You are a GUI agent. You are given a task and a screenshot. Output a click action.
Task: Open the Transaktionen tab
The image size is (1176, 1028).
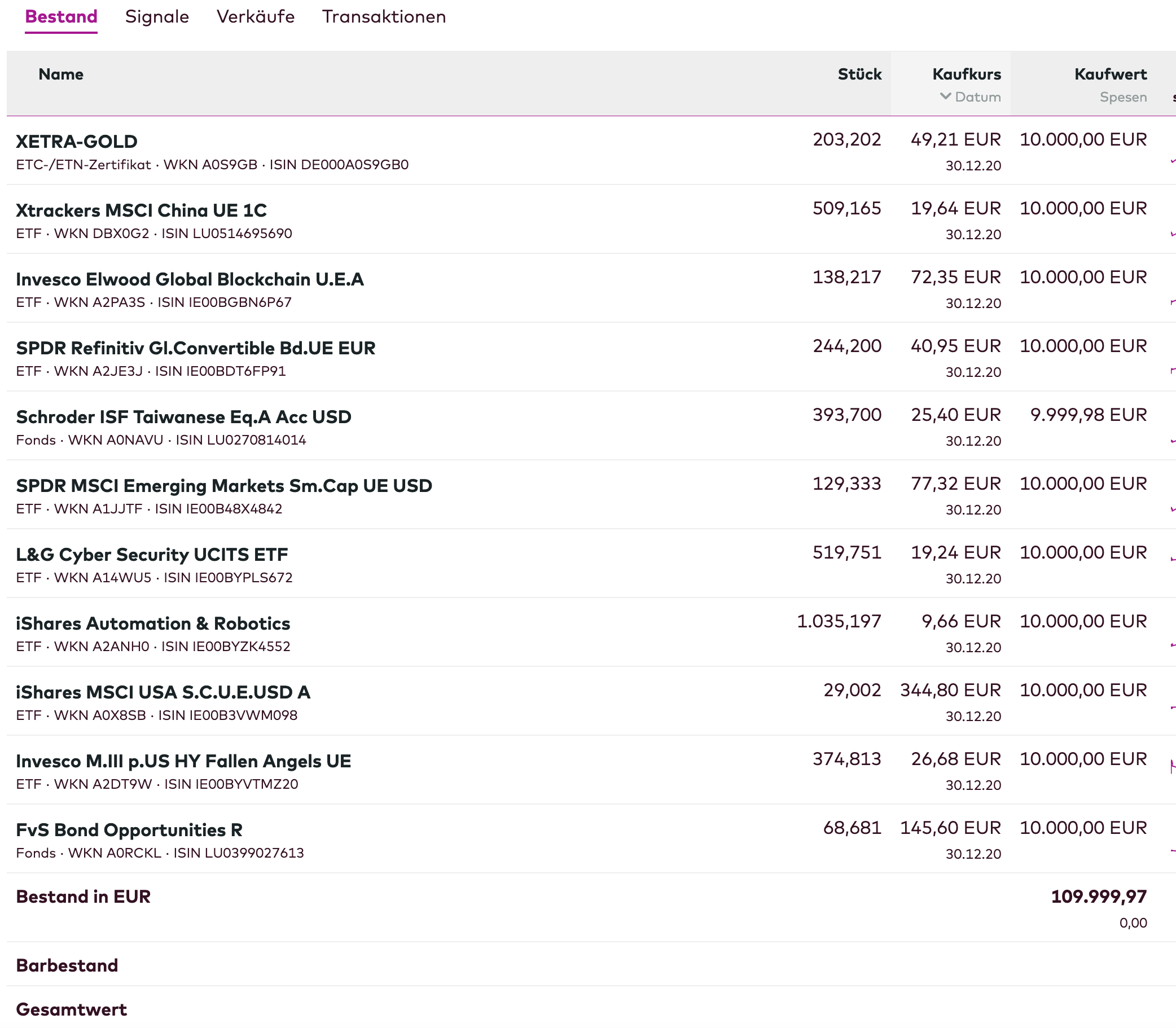(384, 16)
